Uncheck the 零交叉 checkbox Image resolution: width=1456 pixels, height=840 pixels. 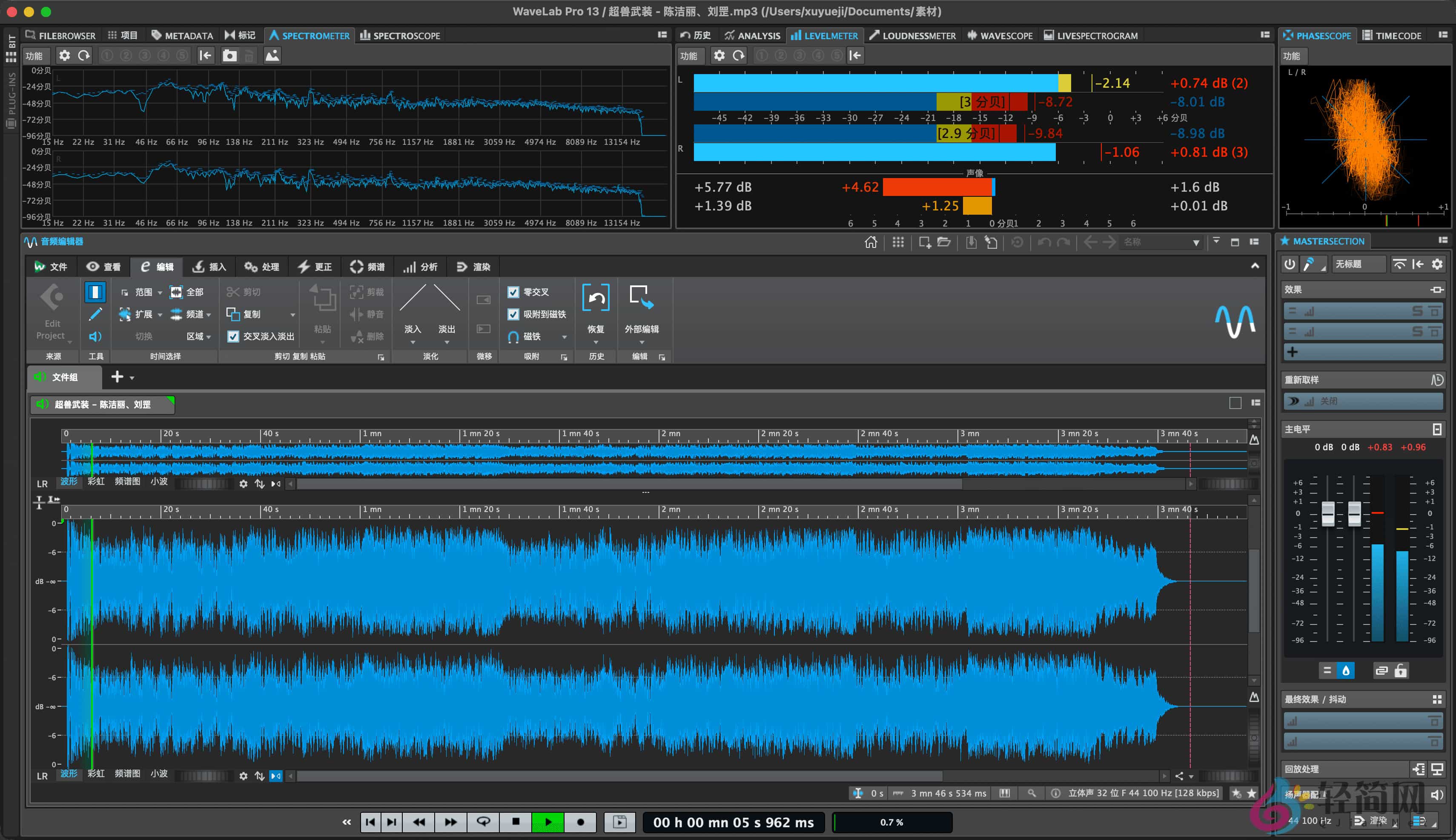pyautogui.click(x=514, y=293)
